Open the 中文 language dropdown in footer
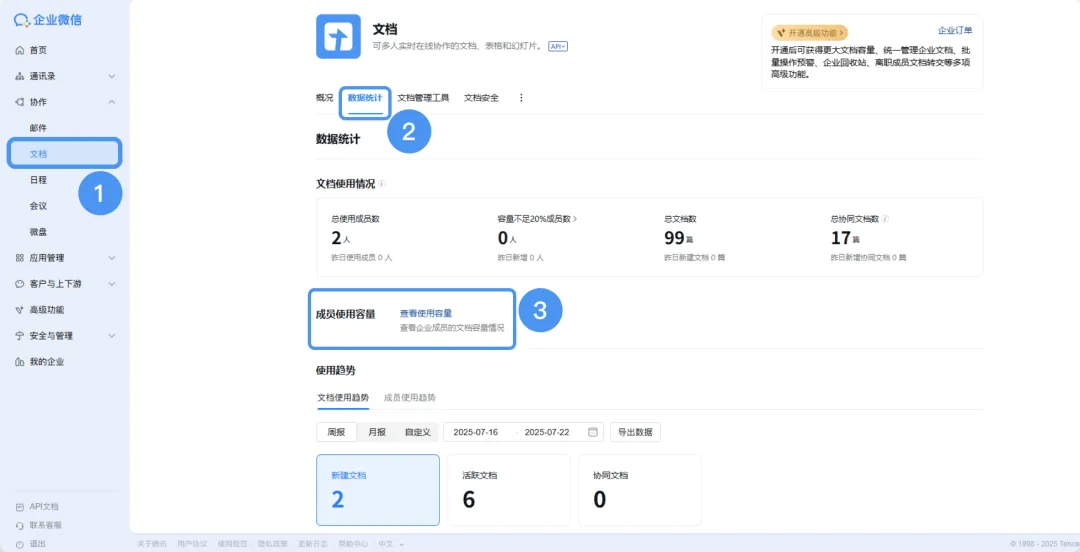This screenshot has width=1080, height=552. coord(391,544)
